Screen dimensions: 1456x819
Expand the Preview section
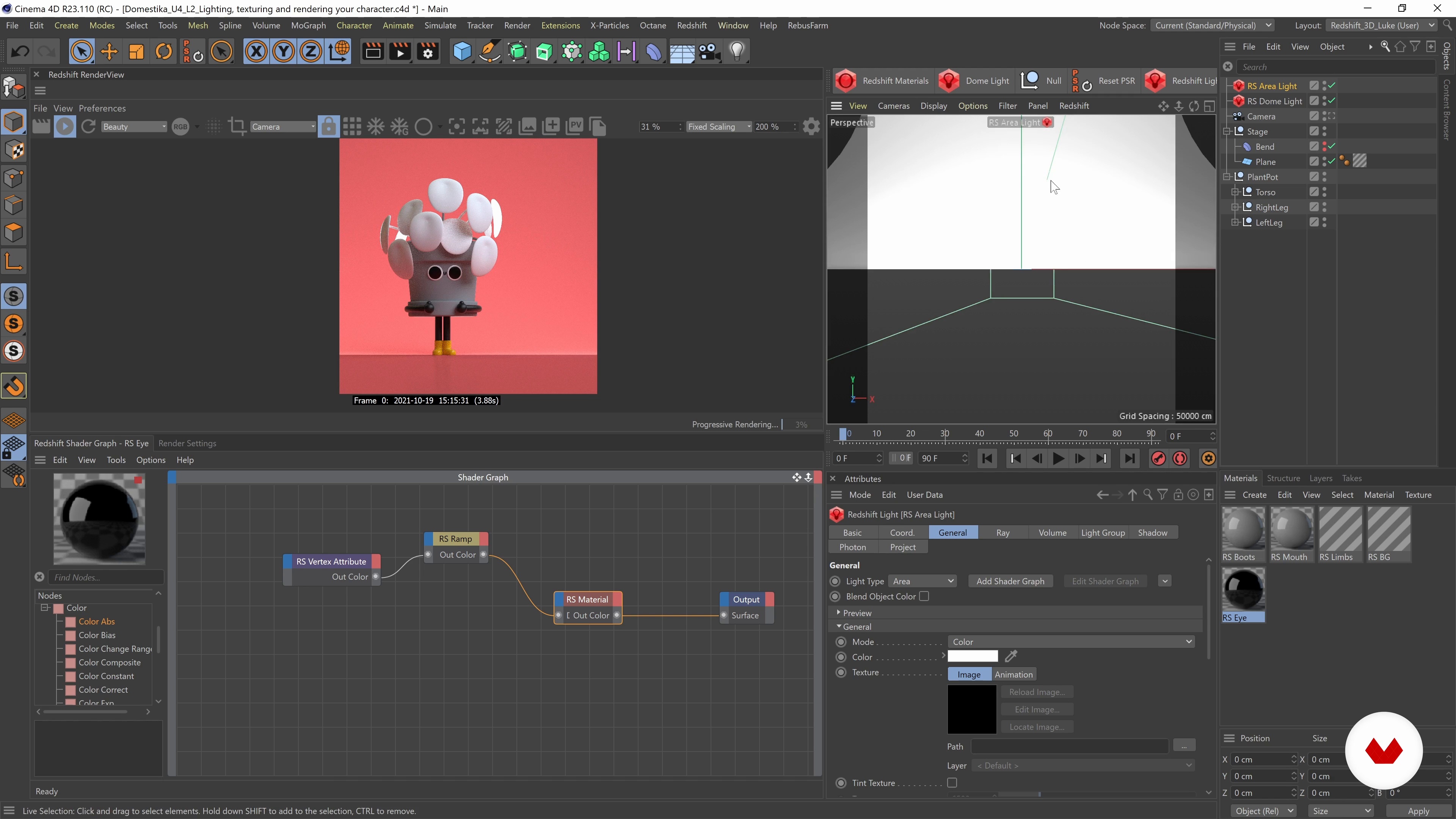(838, 613)
